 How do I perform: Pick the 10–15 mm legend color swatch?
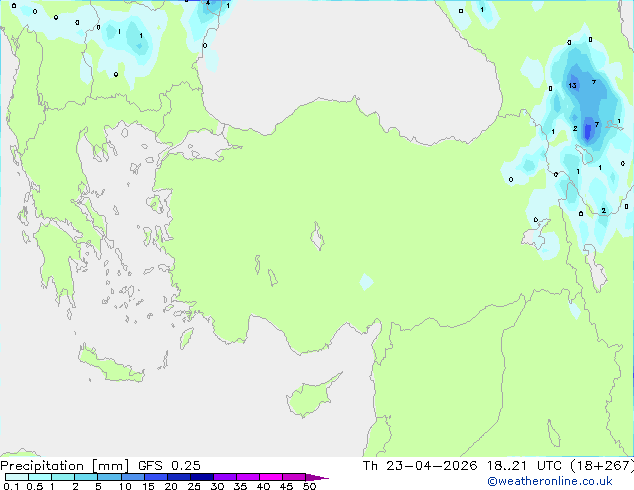tap(132, 477)
